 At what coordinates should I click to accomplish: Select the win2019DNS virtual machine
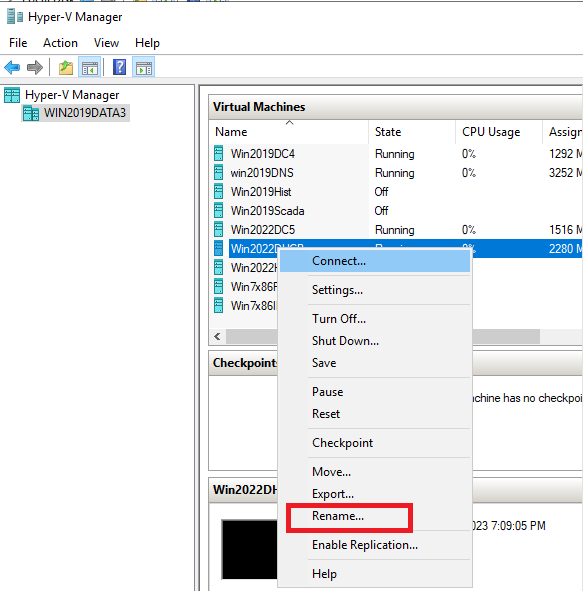click(262, 173)
